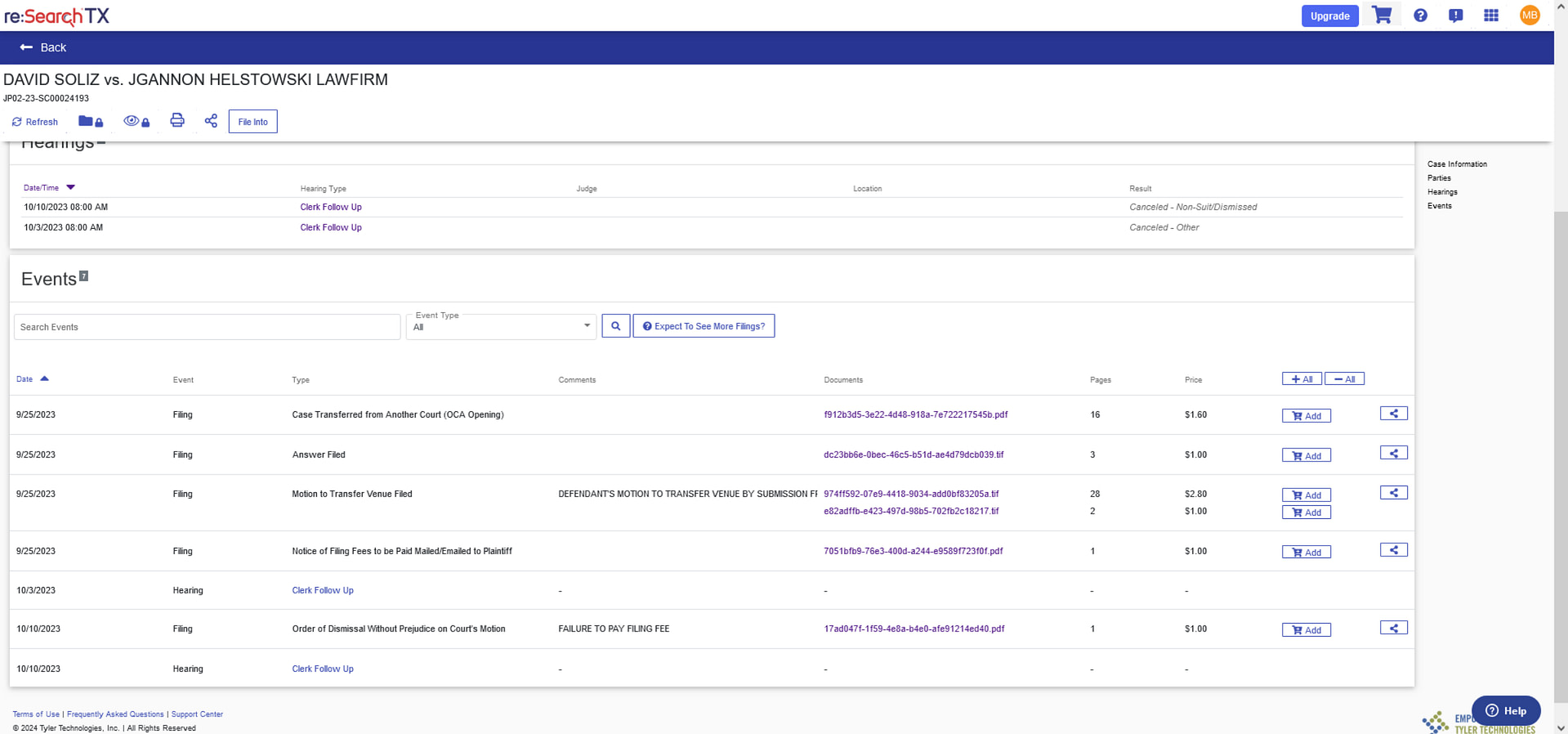Jump to Events section in side nav
The height and width of the screenshot is (734, 1568).
tap(1439, 206)
